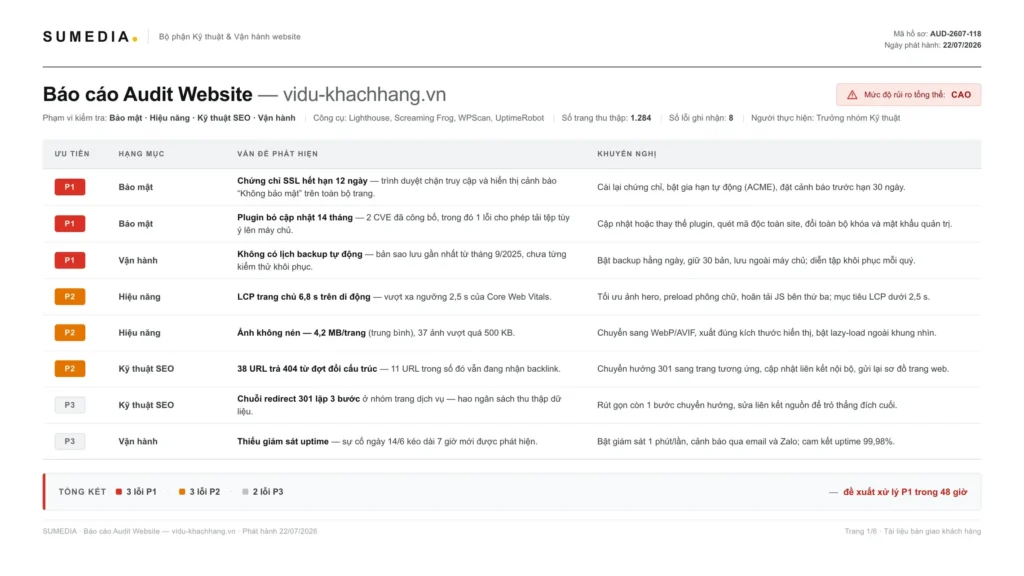The width and height of the screenshot is (1024, 576).
Task: Click "Vận hành" category in the backup row
Action: pos(138,261)
